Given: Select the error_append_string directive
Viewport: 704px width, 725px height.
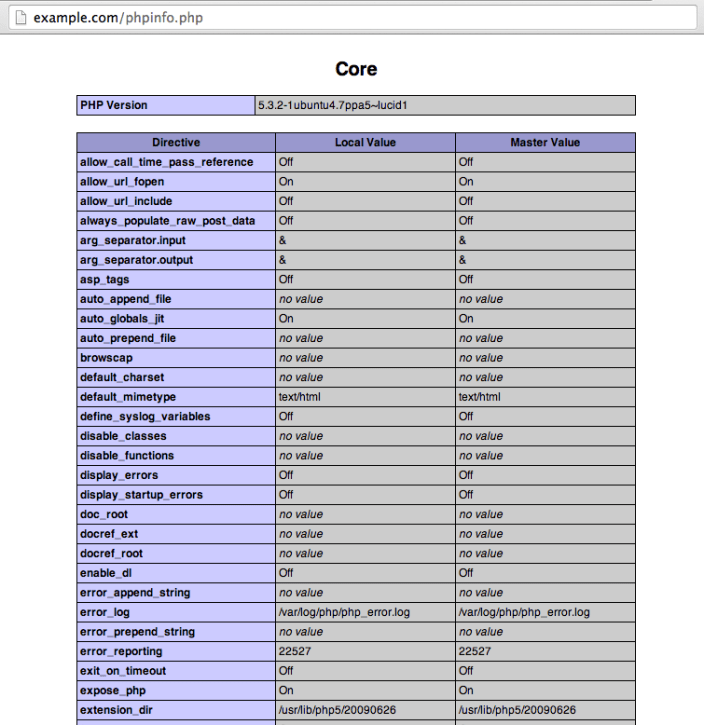Looking at the screenshot, I should coord(135,593).
